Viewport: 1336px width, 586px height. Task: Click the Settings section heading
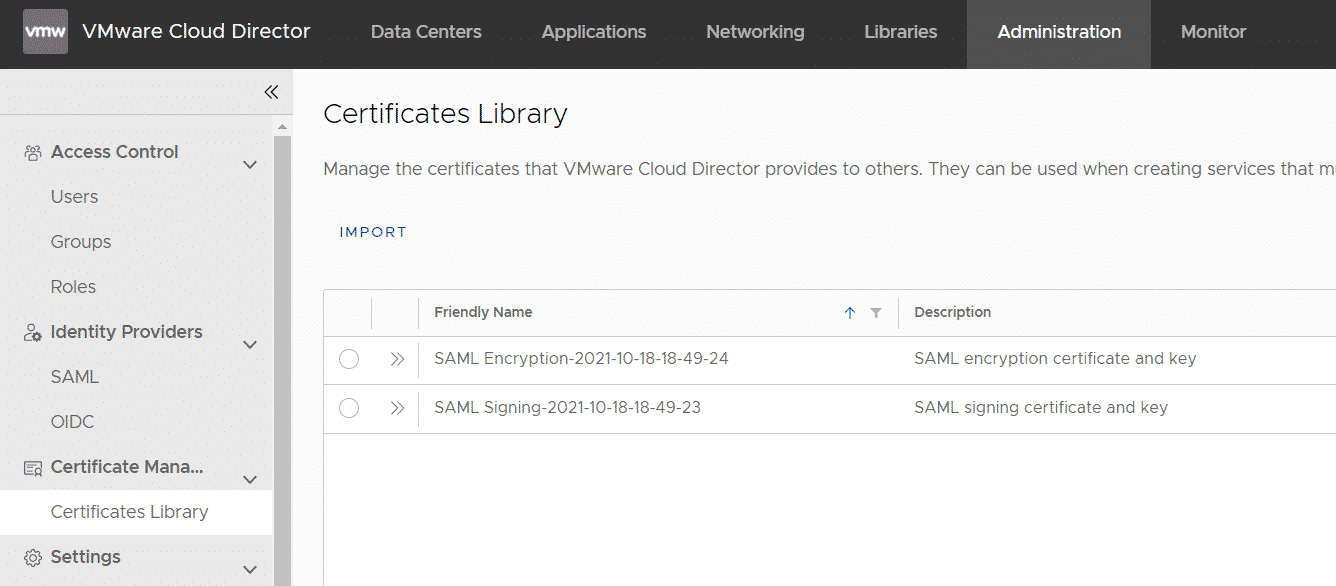point(86,557)
